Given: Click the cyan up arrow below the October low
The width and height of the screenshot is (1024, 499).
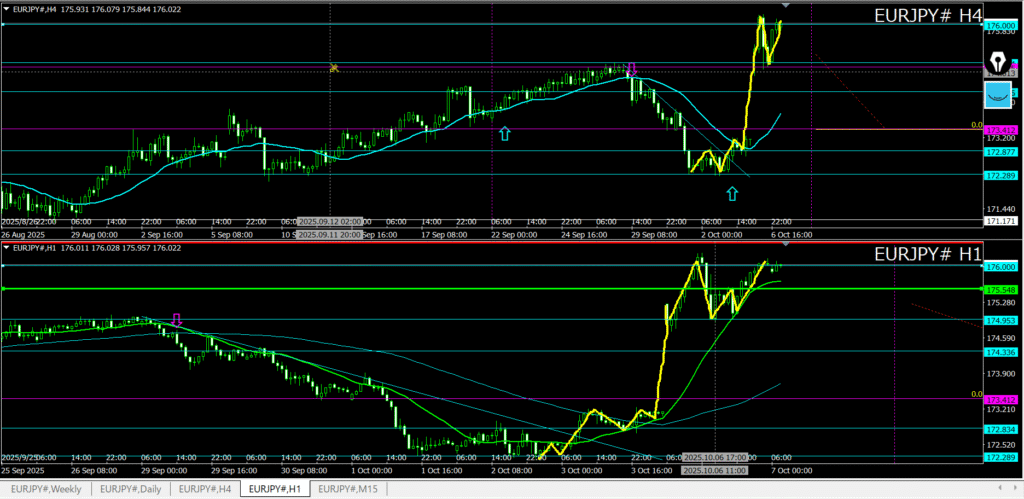Looking at the screenshot, I should (732, 192).
